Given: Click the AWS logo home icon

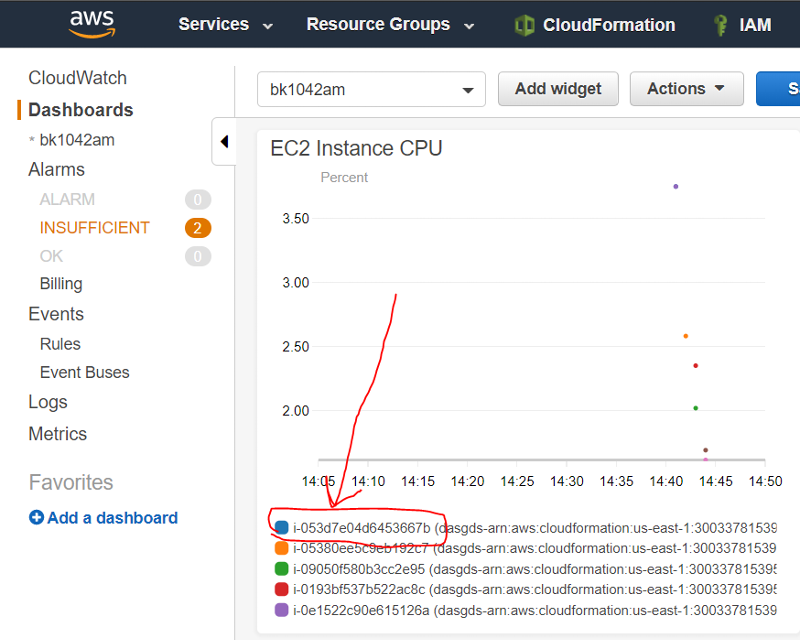Looking at the screenshot, I should [x=92, y=23].
